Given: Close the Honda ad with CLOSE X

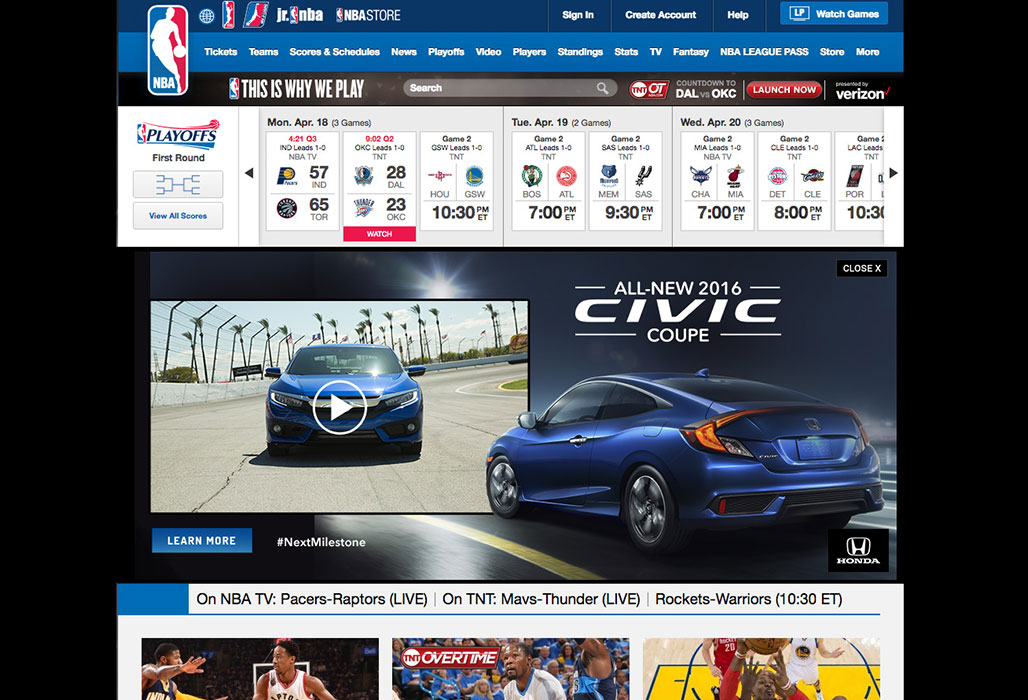Looking at the screenshot, I should point(861,268).
